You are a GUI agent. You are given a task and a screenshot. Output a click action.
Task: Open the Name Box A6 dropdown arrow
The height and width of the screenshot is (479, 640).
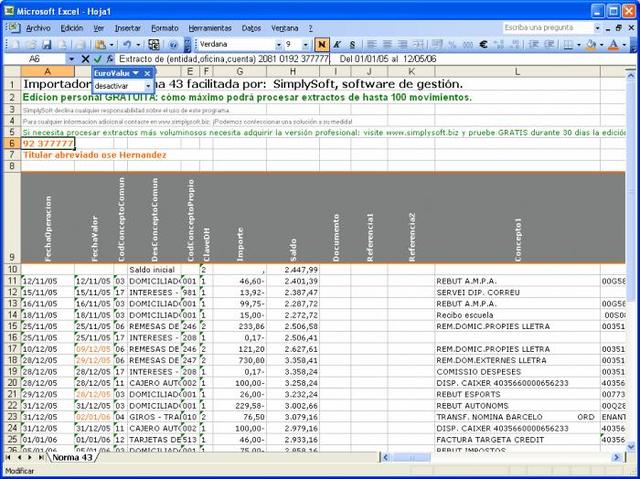[x=71, y=59]
